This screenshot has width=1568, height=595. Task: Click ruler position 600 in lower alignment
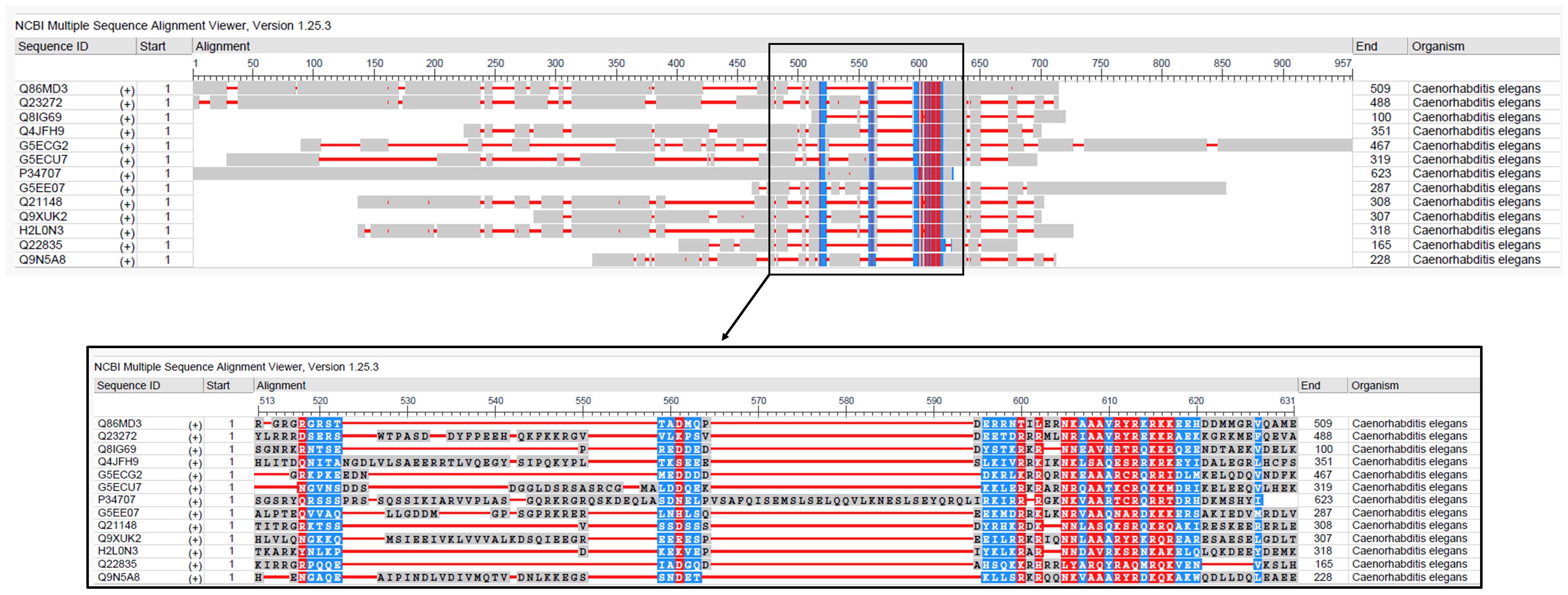pos(1021,401)
